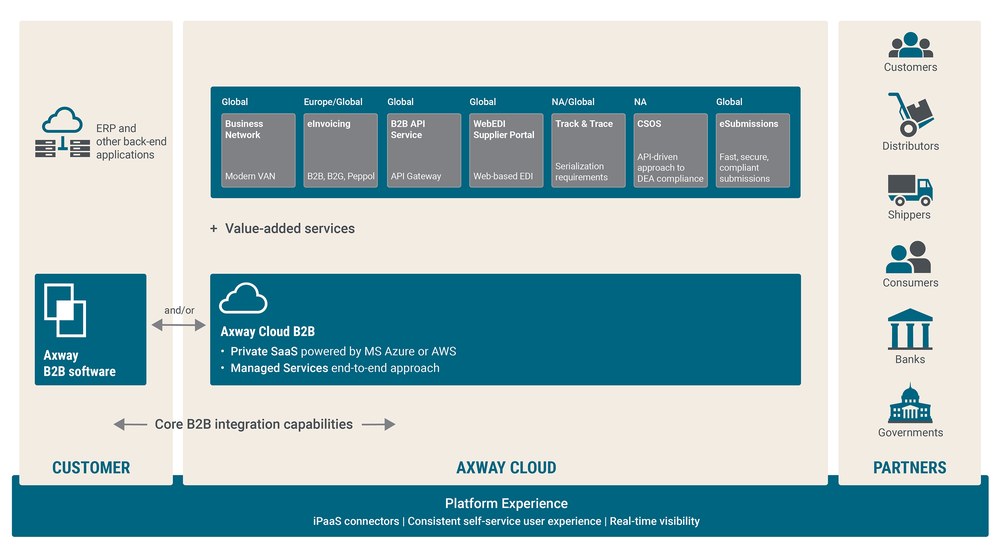The height and width of the screenshot is (551, 1000).
Task: Click the Axway B2B software squares icon
Action: 65,310
